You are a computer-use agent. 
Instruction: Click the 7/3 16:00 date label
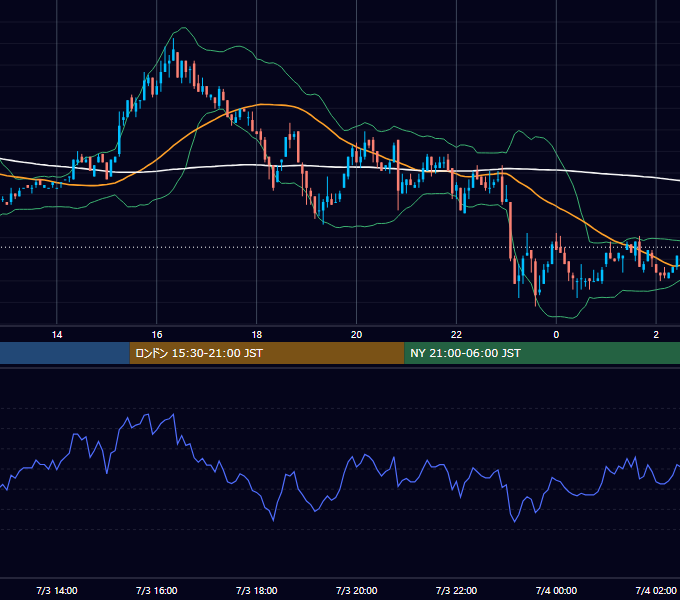[157, 590]
